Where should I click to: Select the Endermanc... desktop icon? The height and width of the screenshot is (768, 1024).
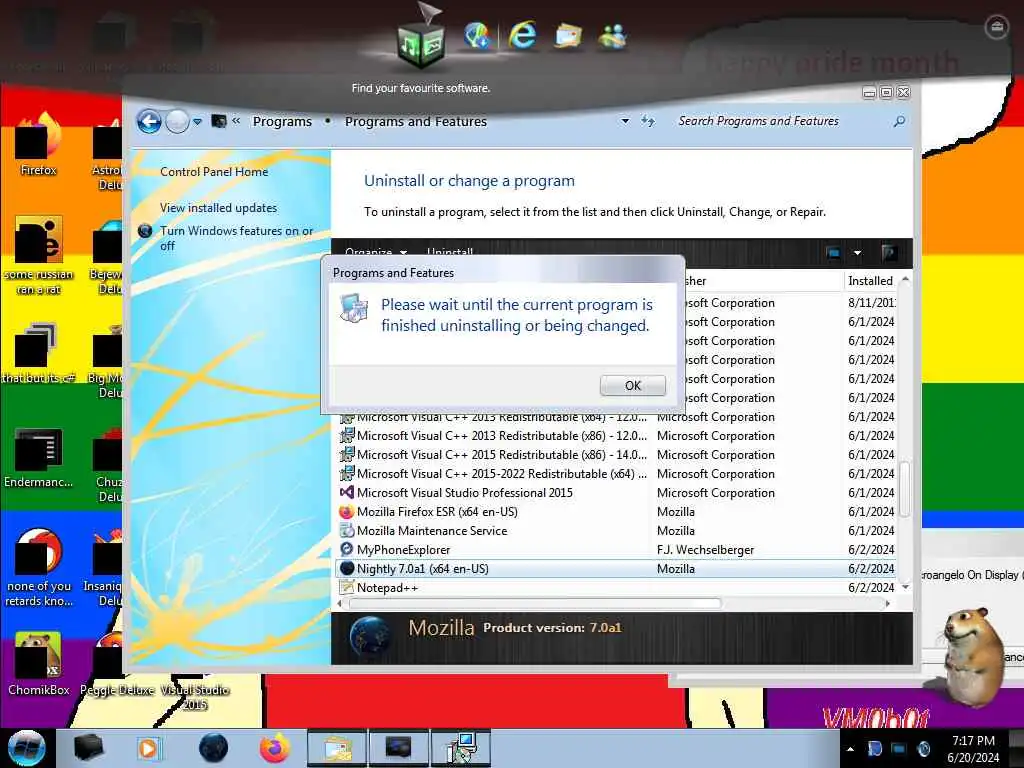38,458
